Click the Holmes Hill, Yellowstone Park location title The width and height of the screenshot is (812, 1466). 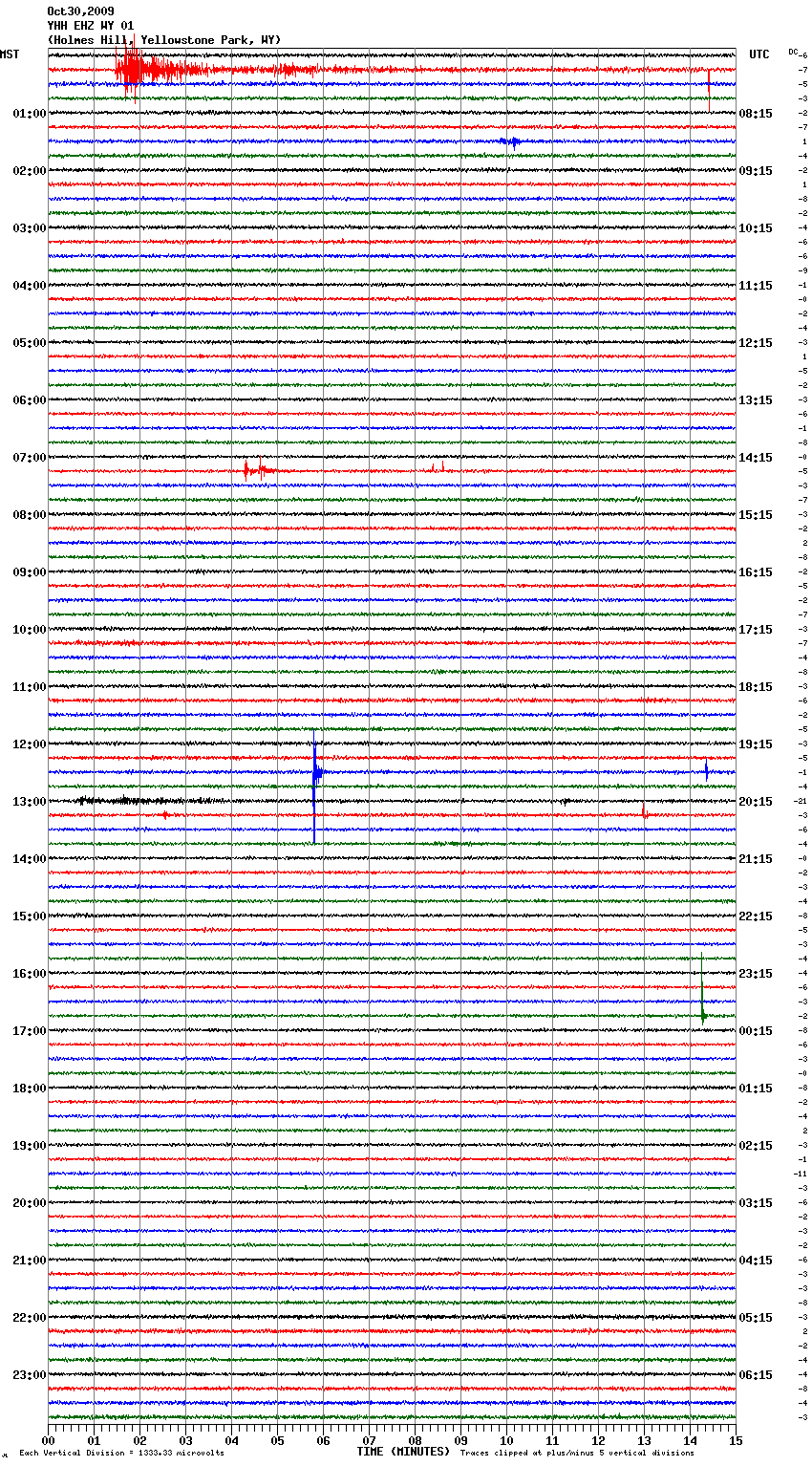point(164,40)
